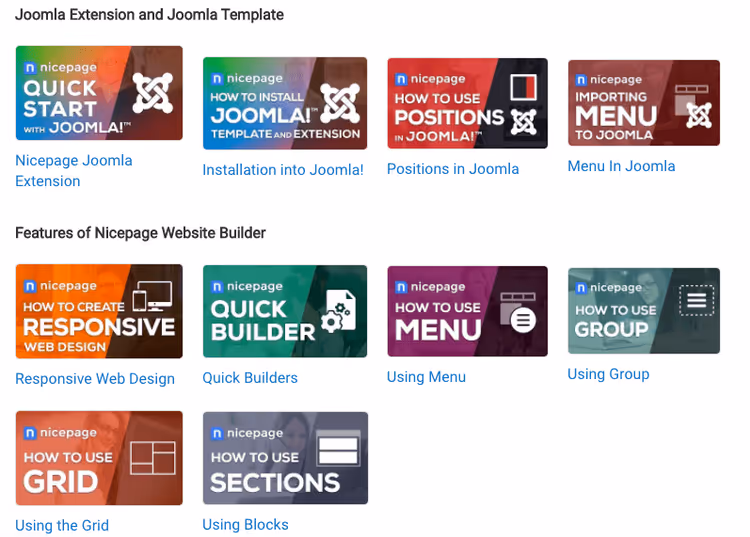The width and height of the screenshot is (750, 537).
Task: Follow the Using Group link
Action: tap(608, 374)
